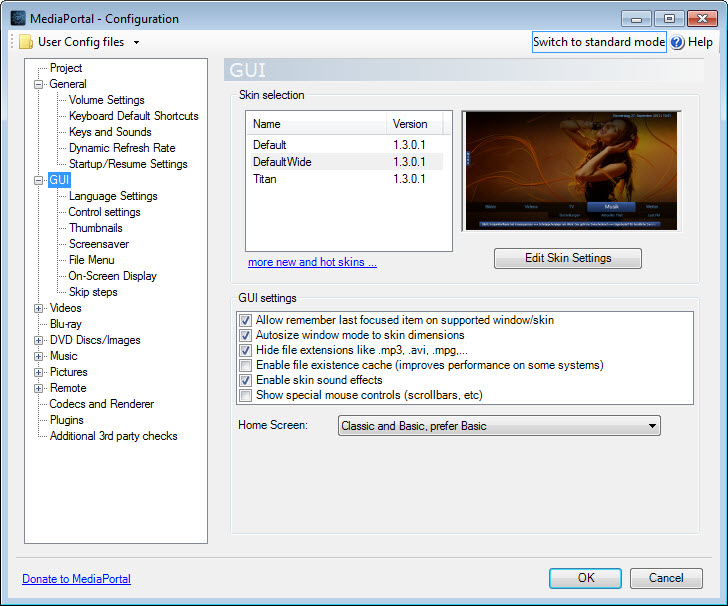The width and height of the screenshot is (728, 606).
Task: Open Screensaver section
Action: click(99, 244)
